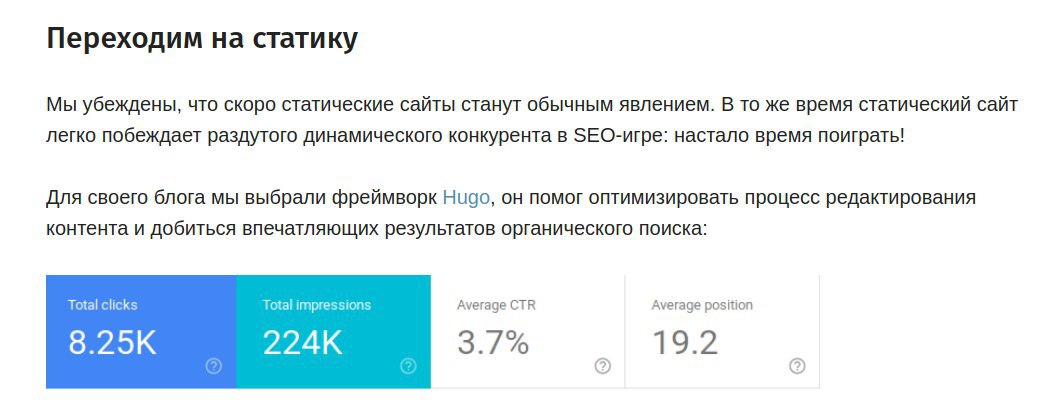This screenshot has width=1044, height=413.
Task: Click the paragraph starting "Мы убеждены"
Action: pos(532,120)
